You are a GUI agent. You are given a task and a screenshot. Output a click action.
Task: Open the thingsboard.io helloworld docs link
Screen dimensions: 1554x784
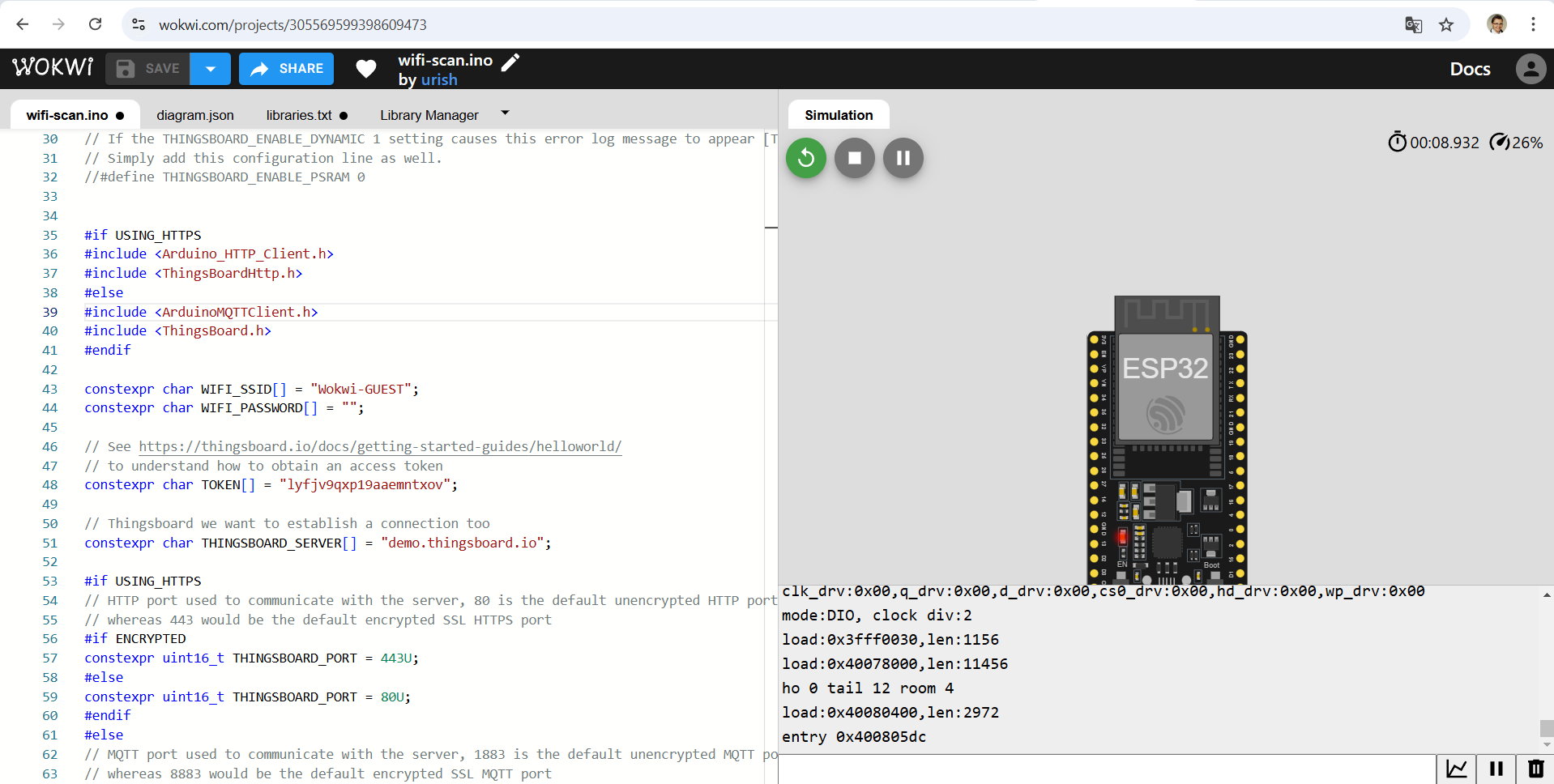coord(380,446)
